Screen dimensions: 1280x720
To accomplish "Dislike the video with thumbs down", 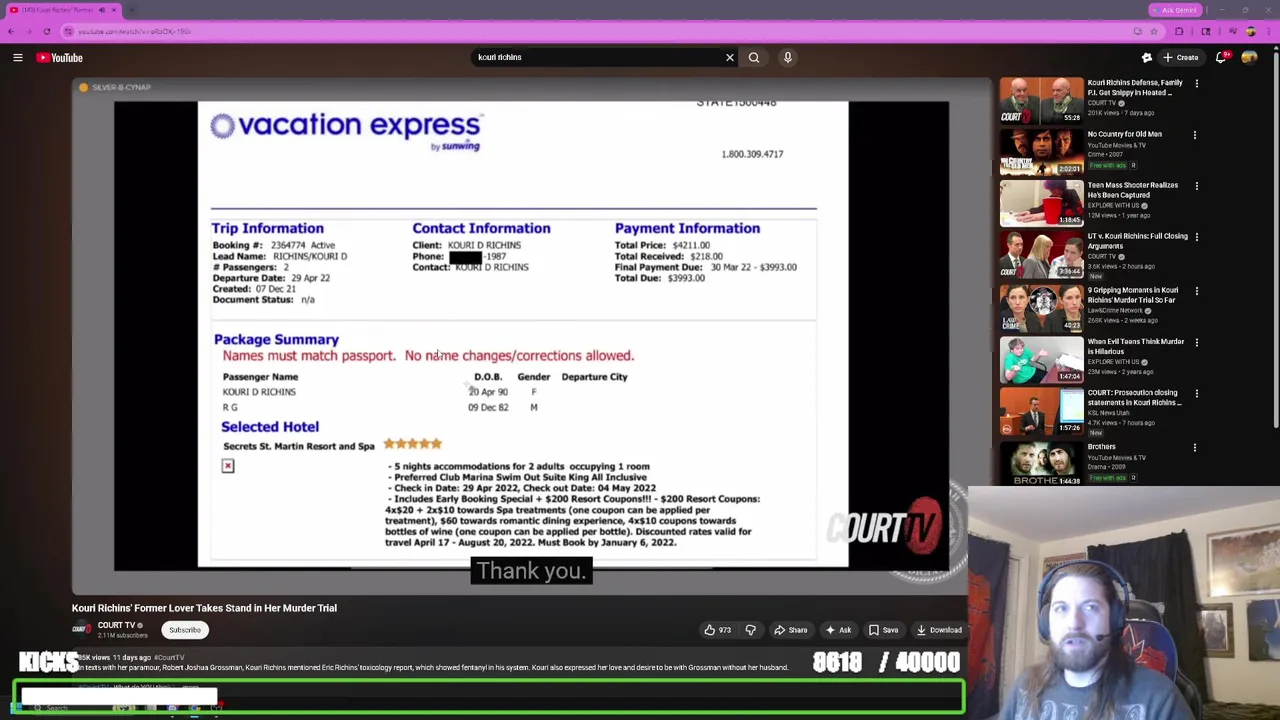I will (x=751, y=630).
